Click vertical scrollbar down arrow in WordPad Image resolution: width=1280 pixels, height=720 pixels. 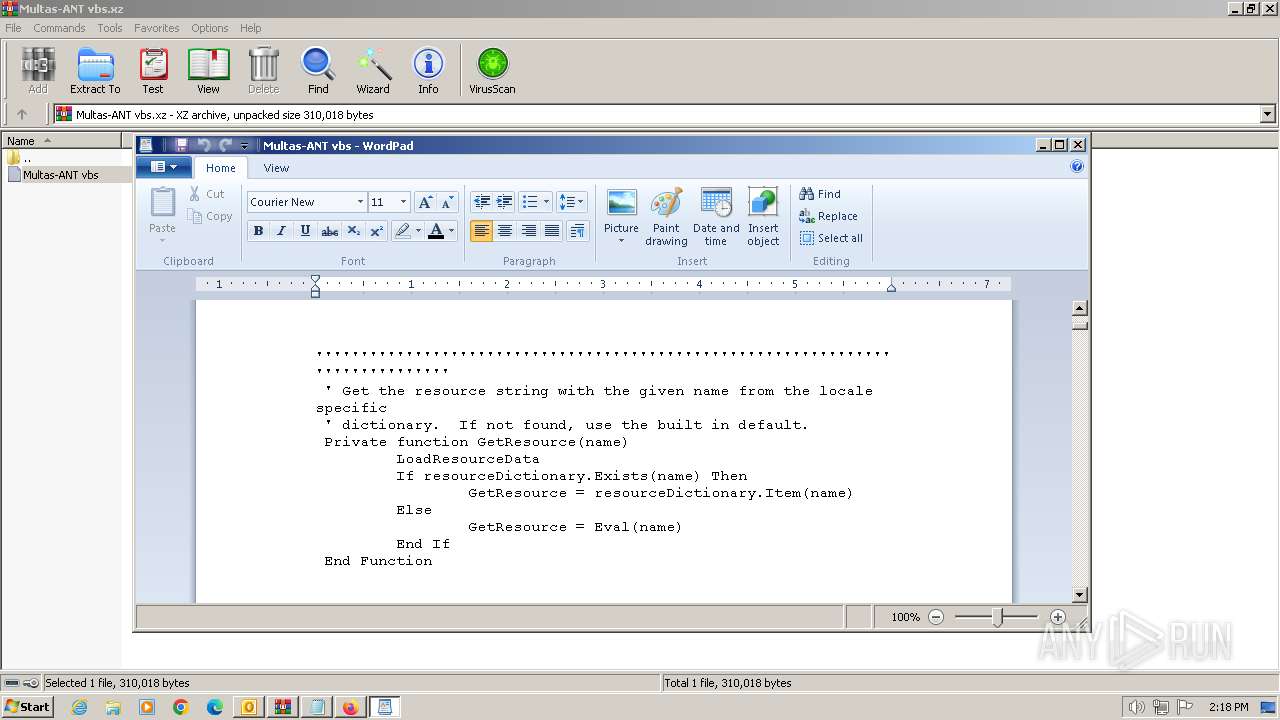tap(1079, 595)
